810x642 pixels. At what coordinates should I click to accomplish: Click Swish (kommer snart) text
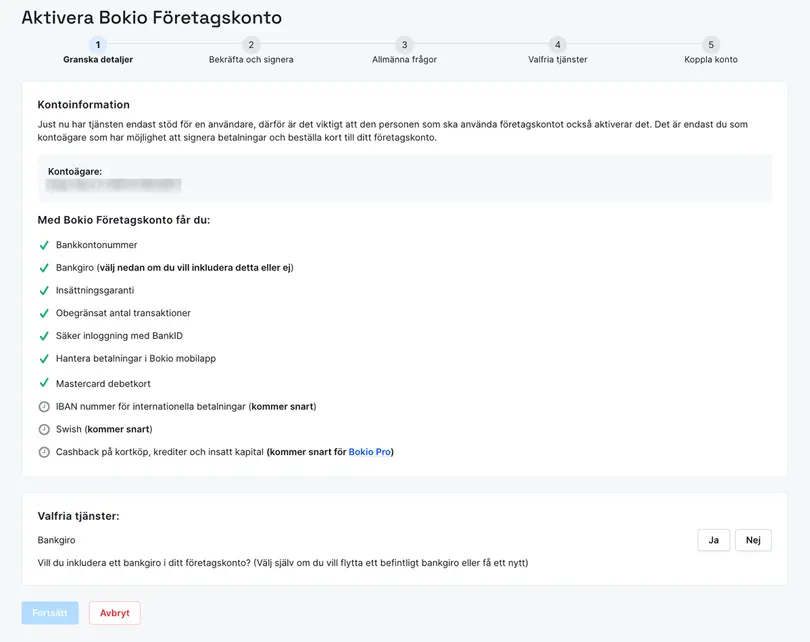[x=104, y=429]
